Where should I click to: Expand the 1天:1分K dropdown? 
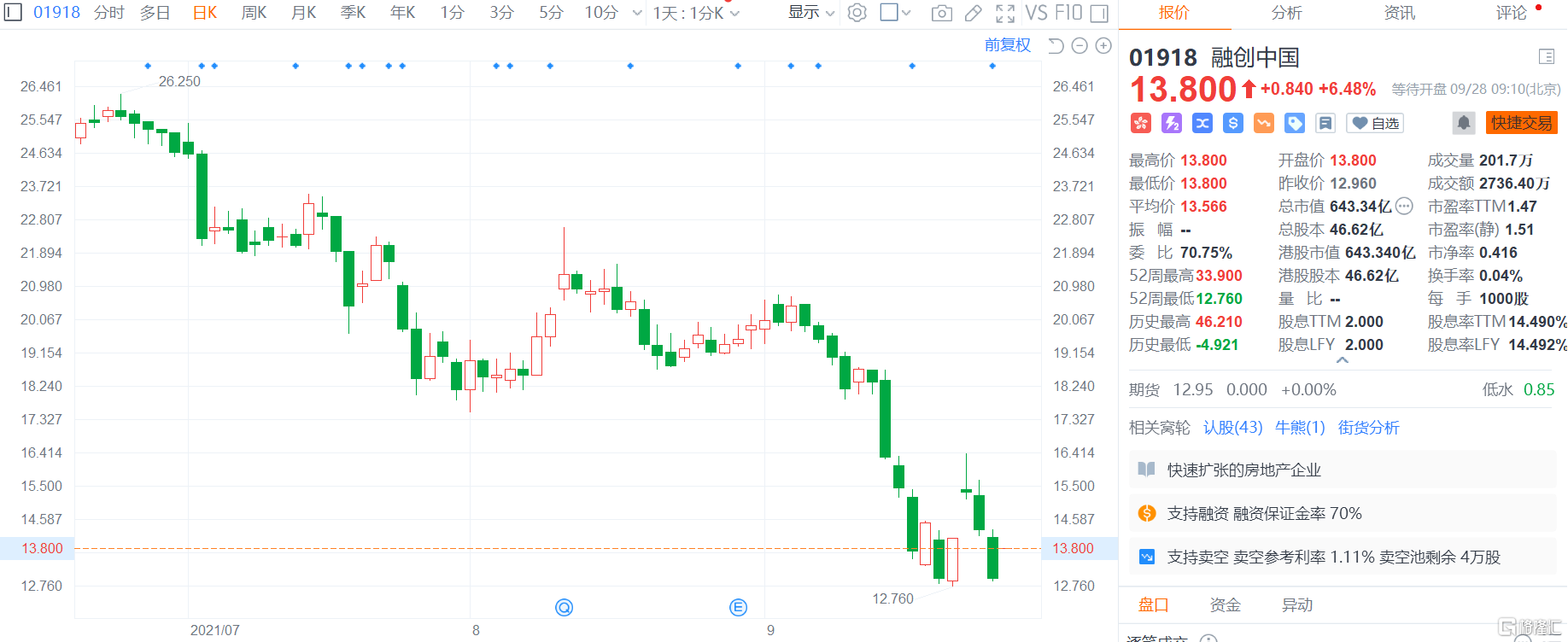click(696, 13)
